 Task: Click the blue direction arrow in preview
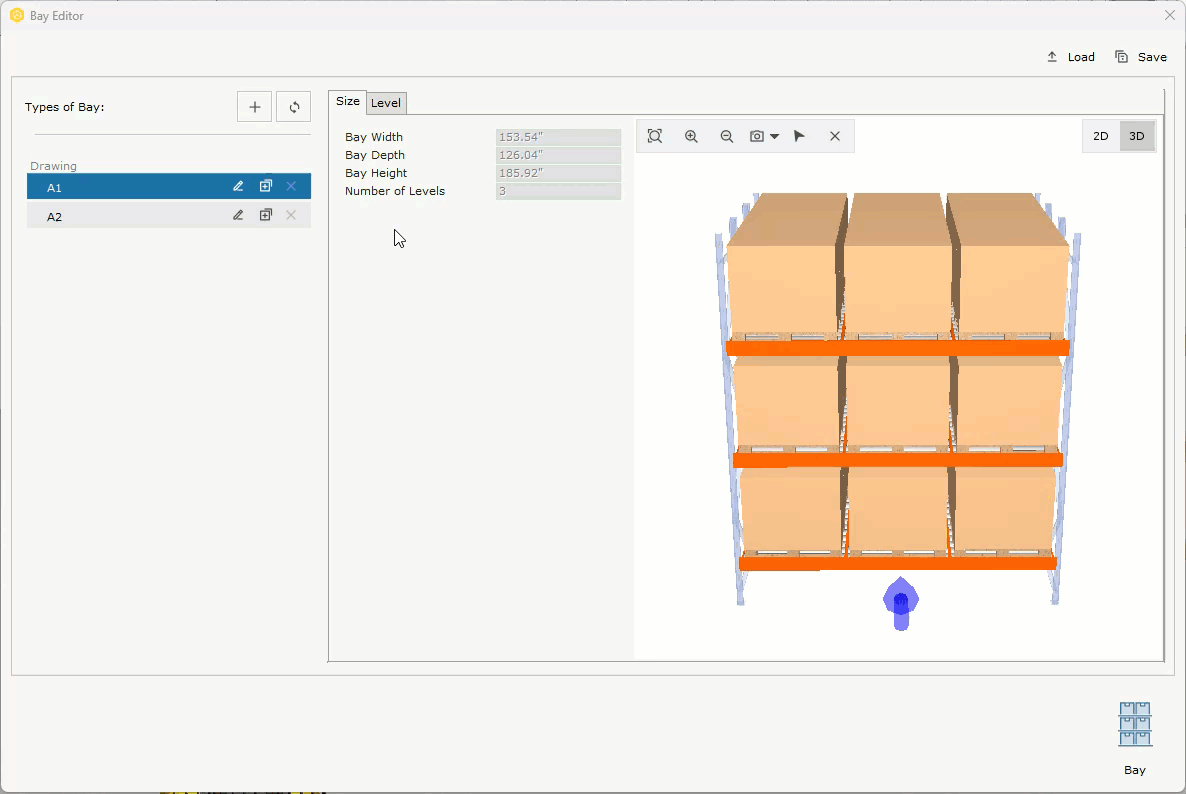(x=901, y=603)
